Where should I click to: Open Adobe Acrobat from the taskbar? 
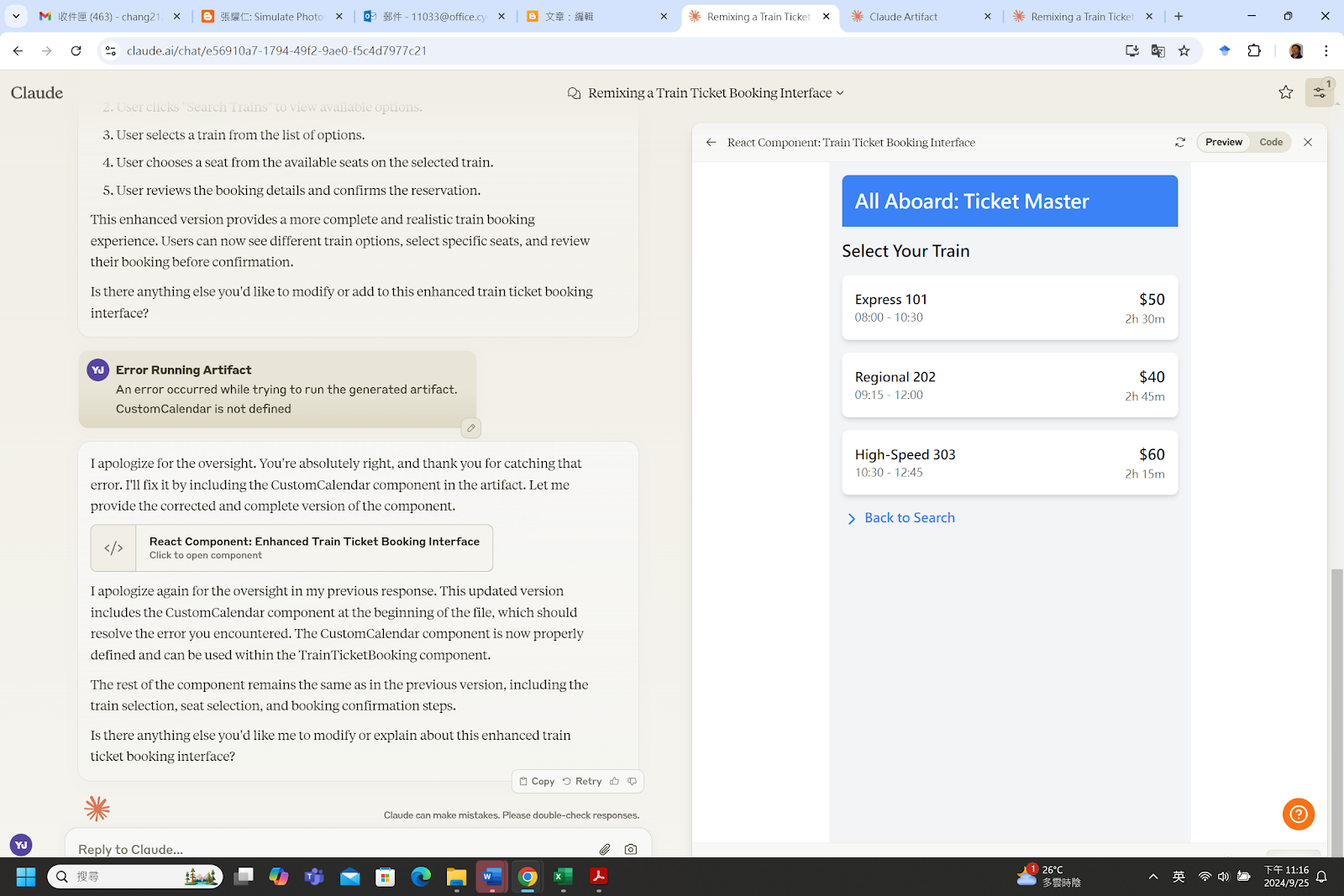pyautogui.click(x=599, y=877)
